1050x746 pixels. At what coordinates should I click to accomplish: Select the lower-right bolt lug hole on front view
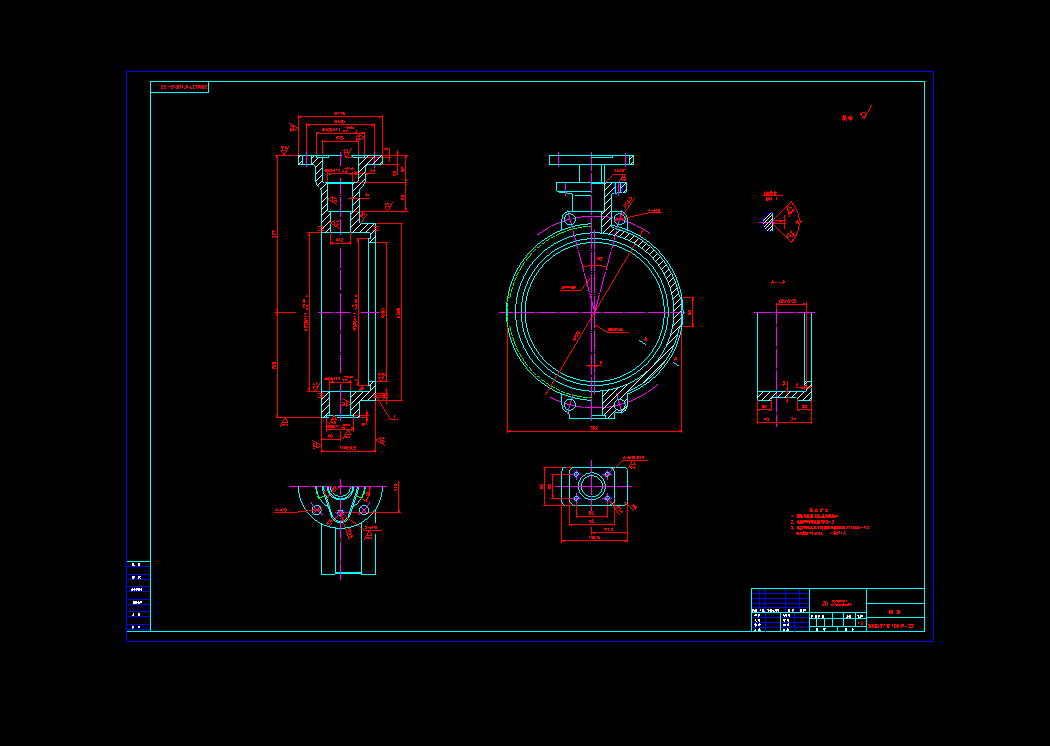tap(620, 405)
